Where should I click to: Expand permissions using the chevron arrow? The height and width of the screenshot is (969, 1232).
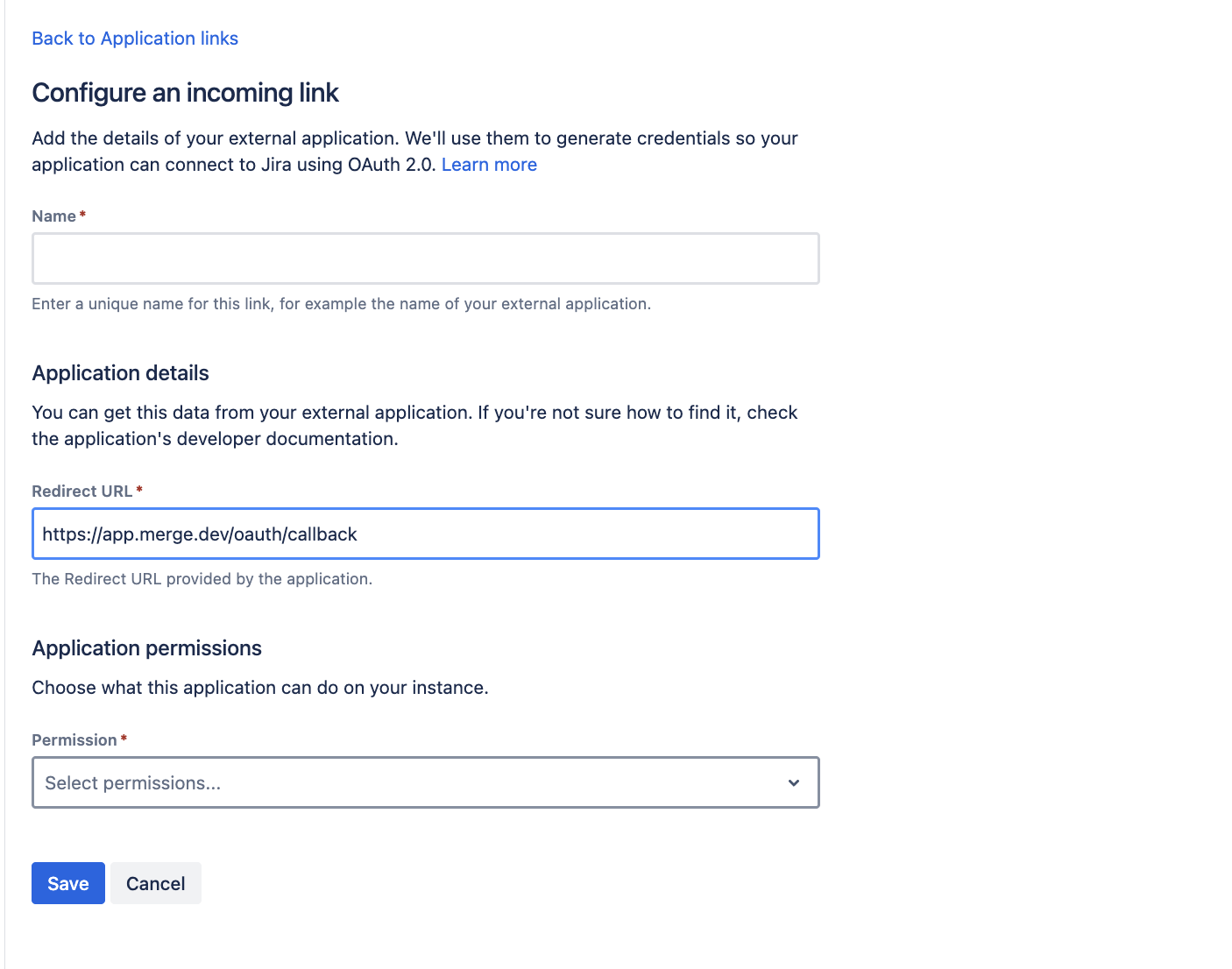(794, 782)
